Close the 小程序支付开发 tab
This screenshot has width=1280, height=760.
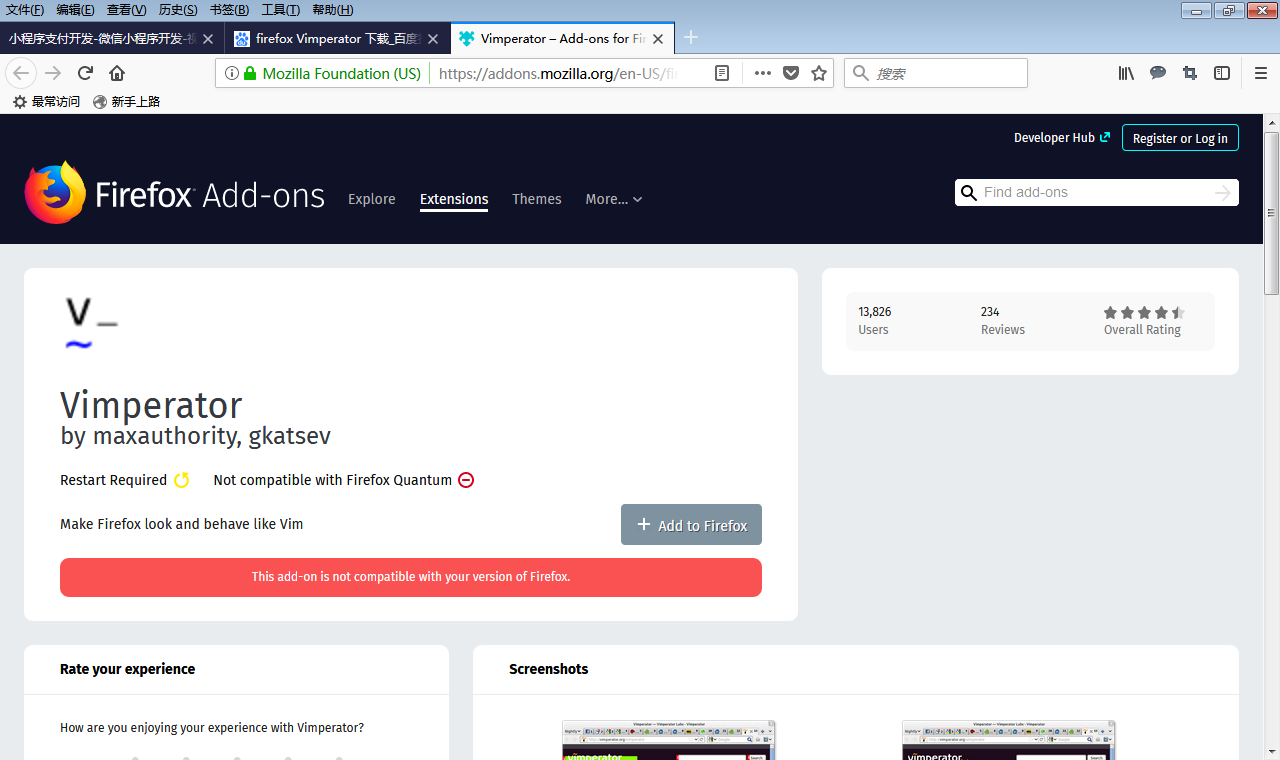tap(208, 39)
